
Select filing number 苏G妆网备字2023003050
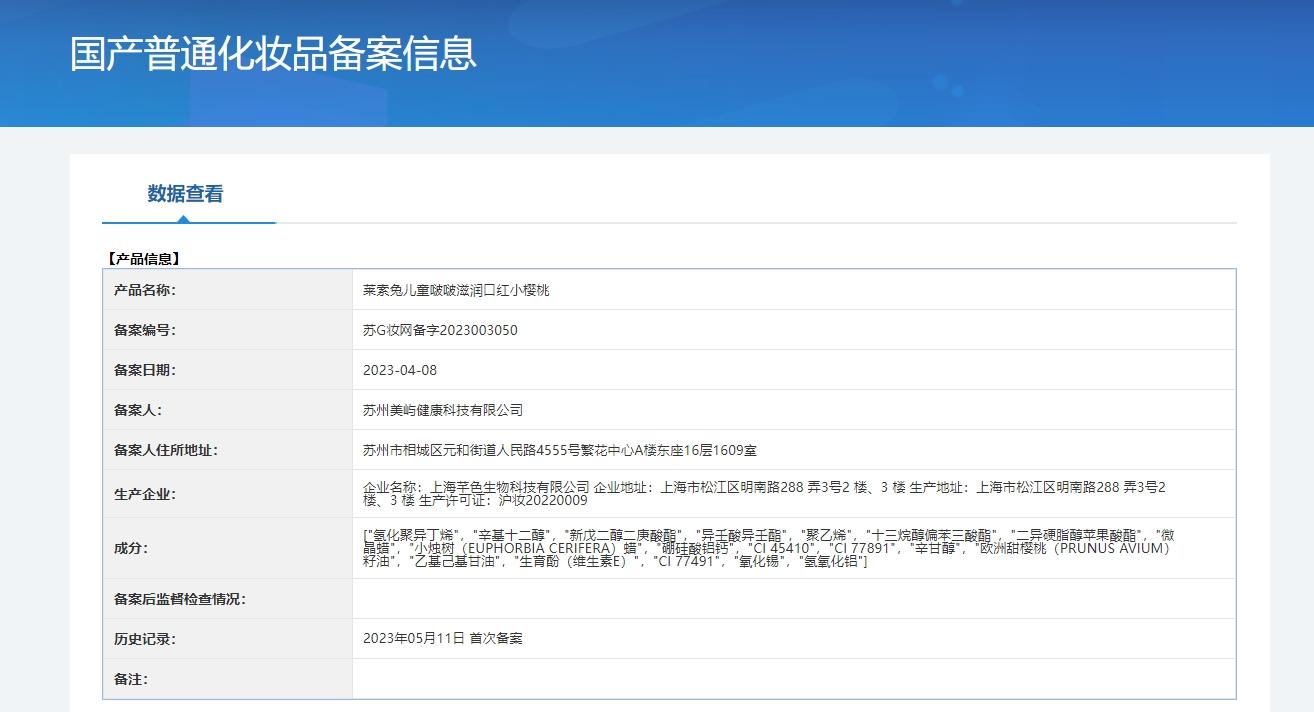440,330
